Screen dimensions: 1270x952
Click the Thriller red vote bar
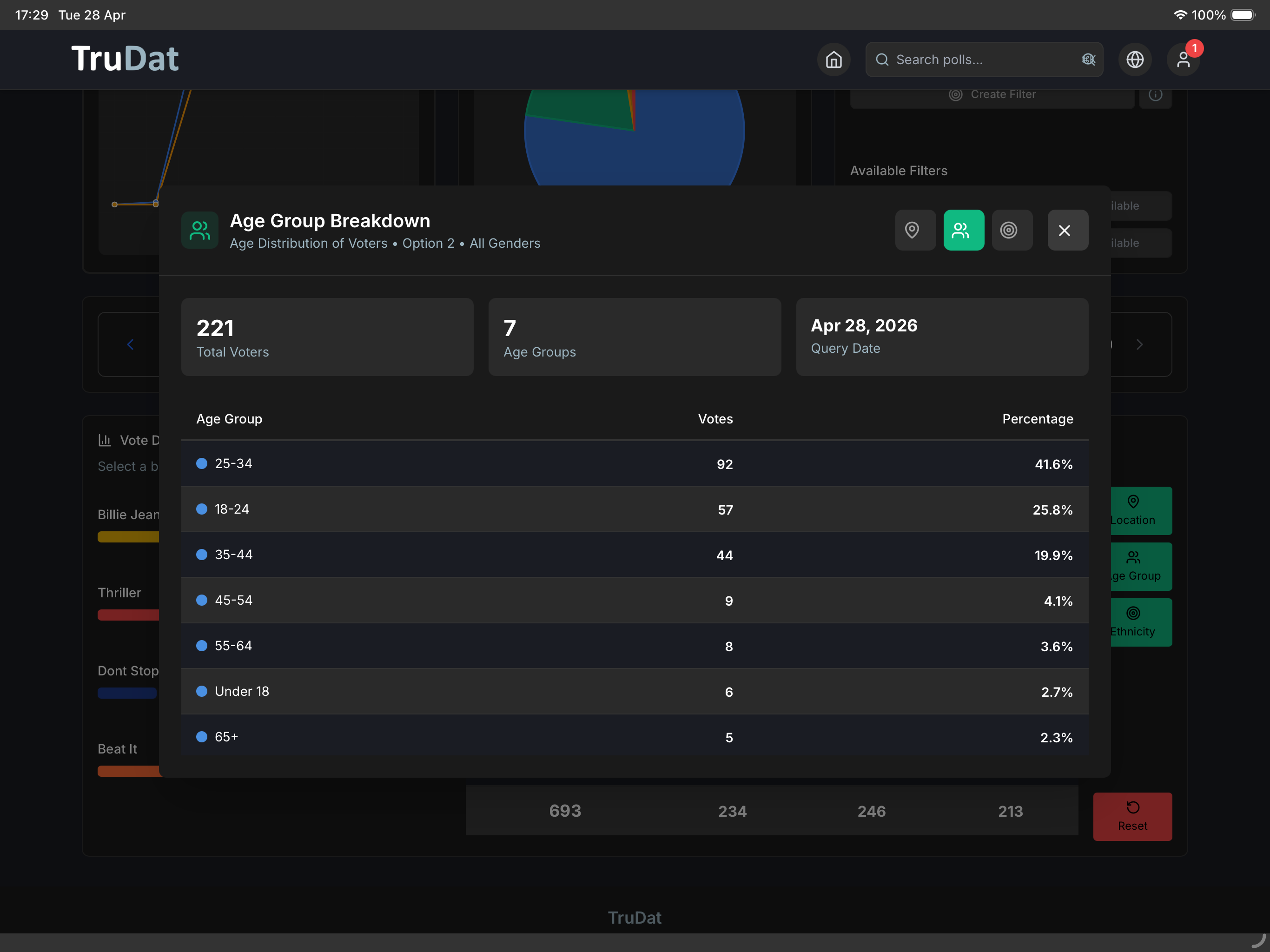(x=128, y=615)
